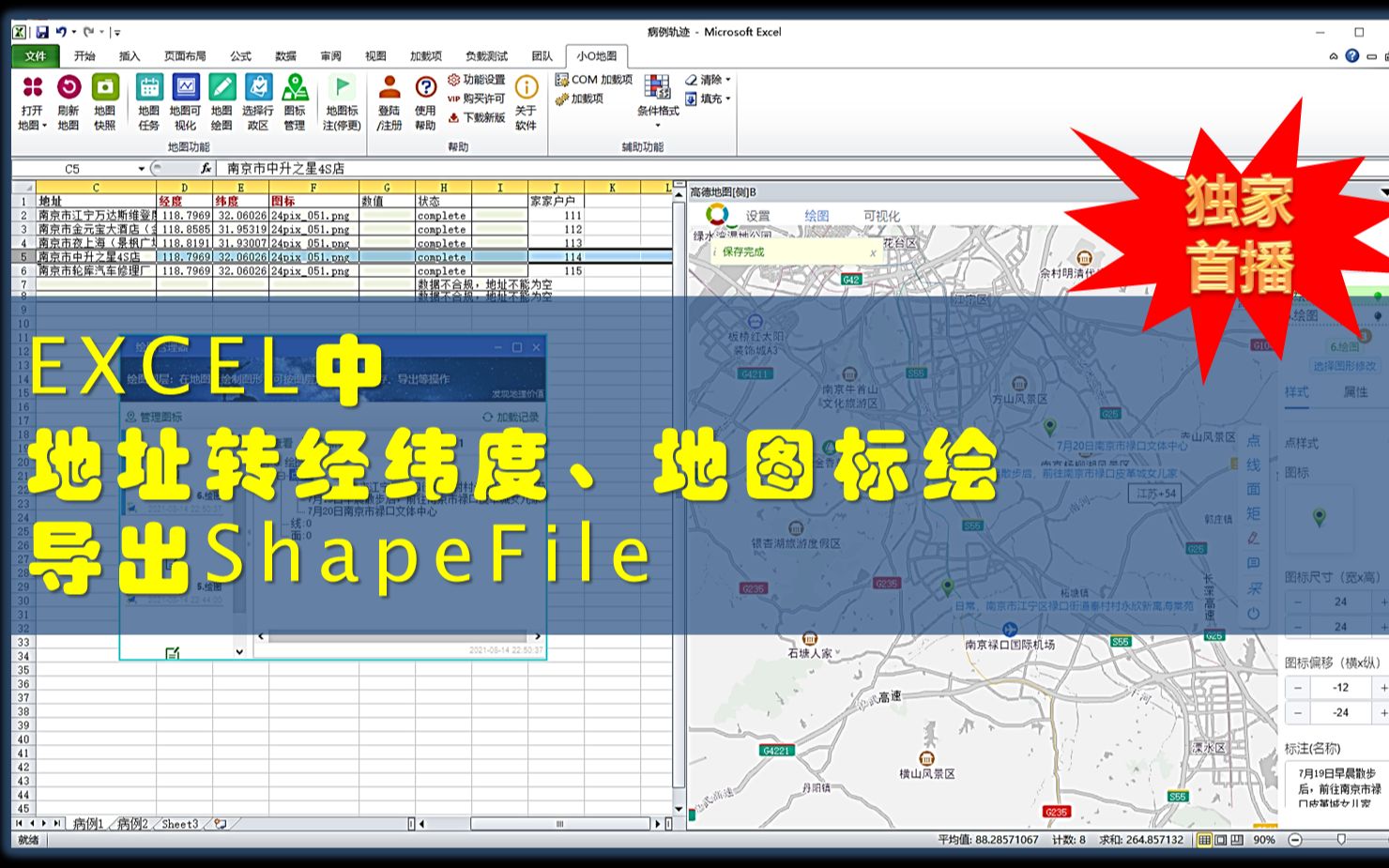Switch to Page Break Preview in status bar
Image resolution: width=1389 pixels, height=868 pixels.
(x=1237, y=840)
